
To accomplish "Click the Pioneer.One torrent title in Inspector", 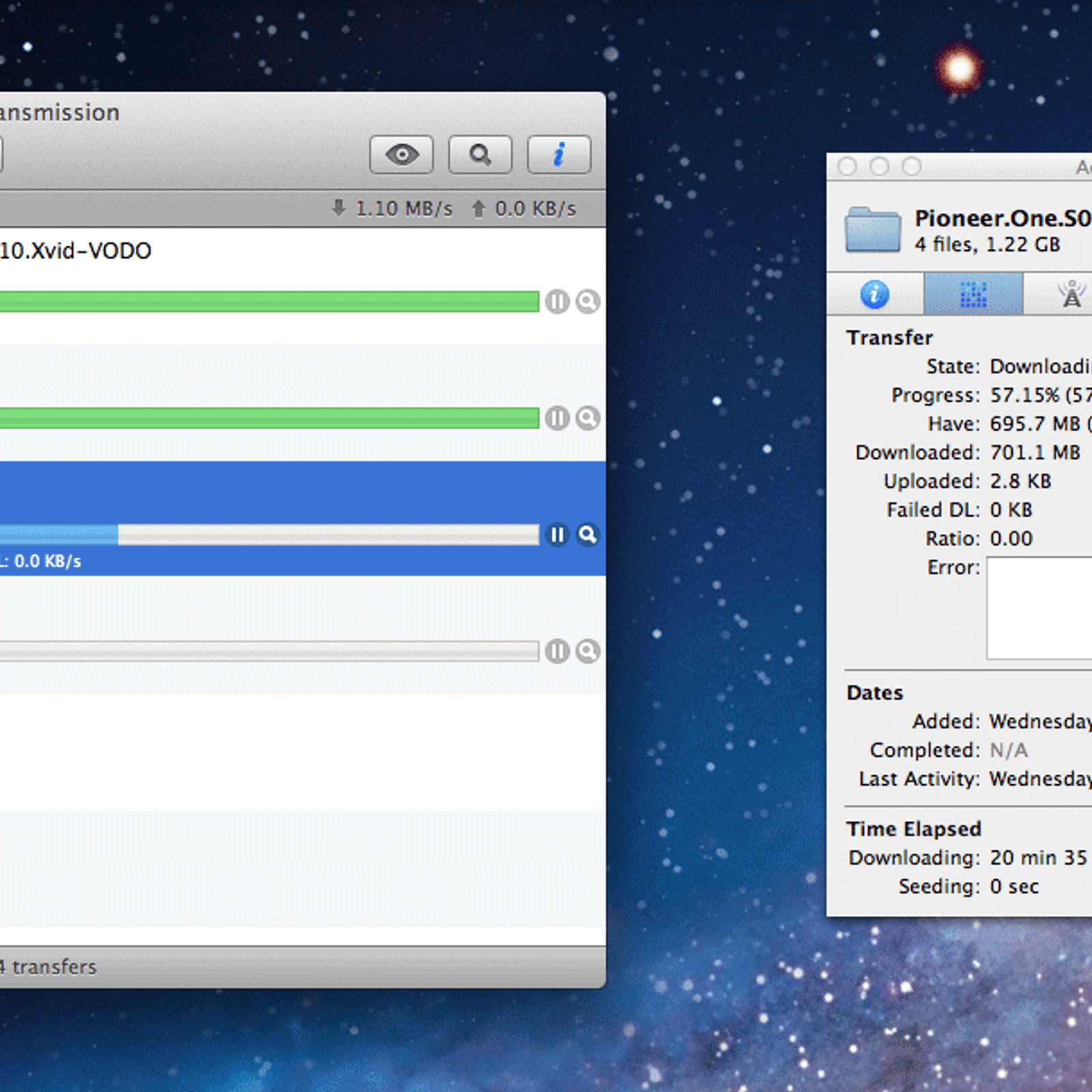I will tap(1003, 218).
